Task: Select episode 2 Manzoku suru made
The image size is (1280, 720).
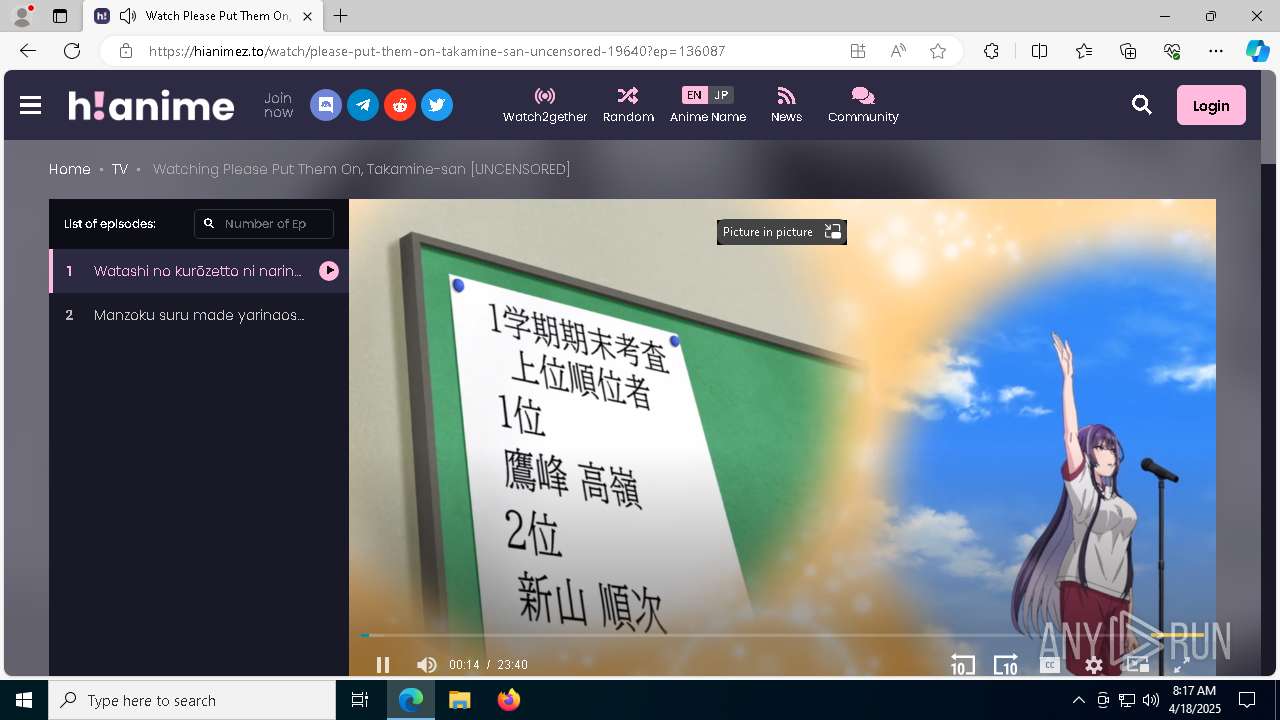Action: 199,315
